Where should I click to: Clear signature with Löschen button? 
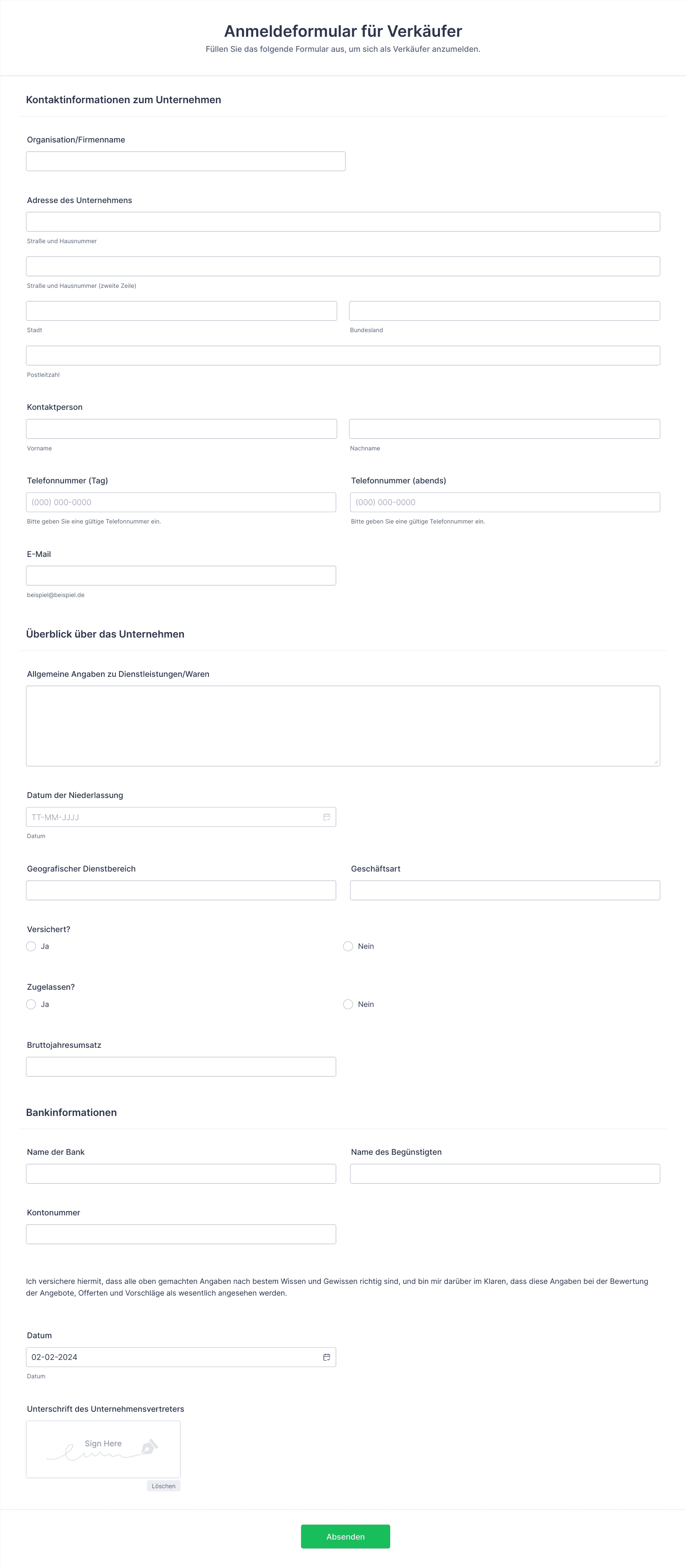coord(163,1485)
